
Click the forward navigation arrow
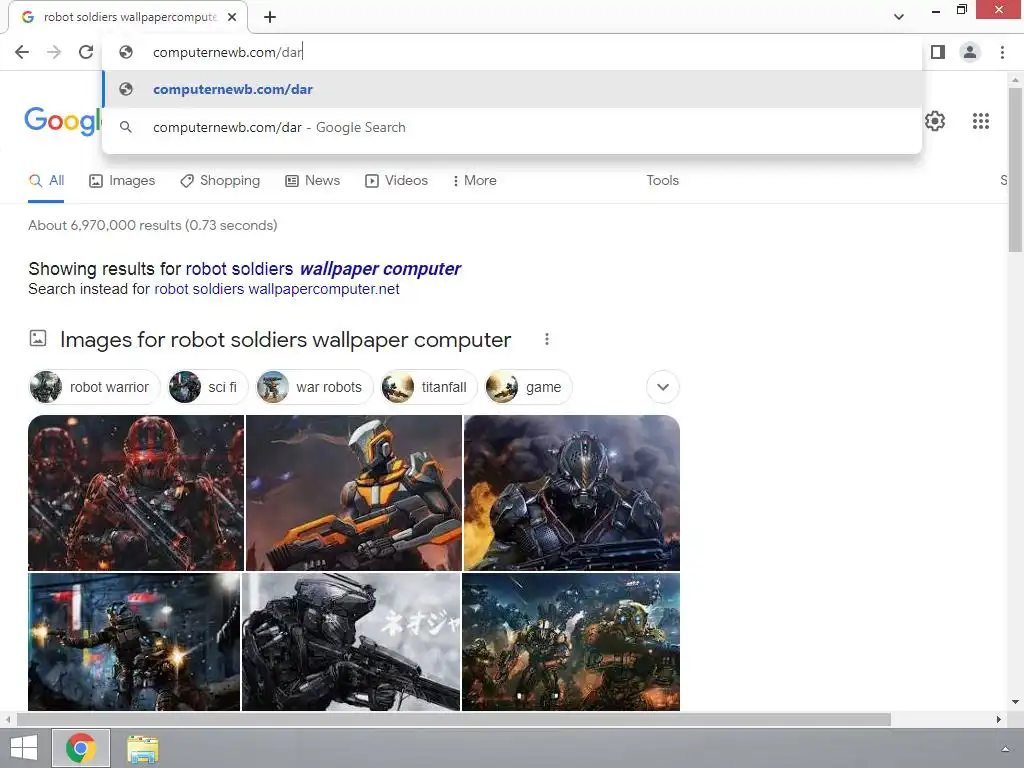(54, 52)
